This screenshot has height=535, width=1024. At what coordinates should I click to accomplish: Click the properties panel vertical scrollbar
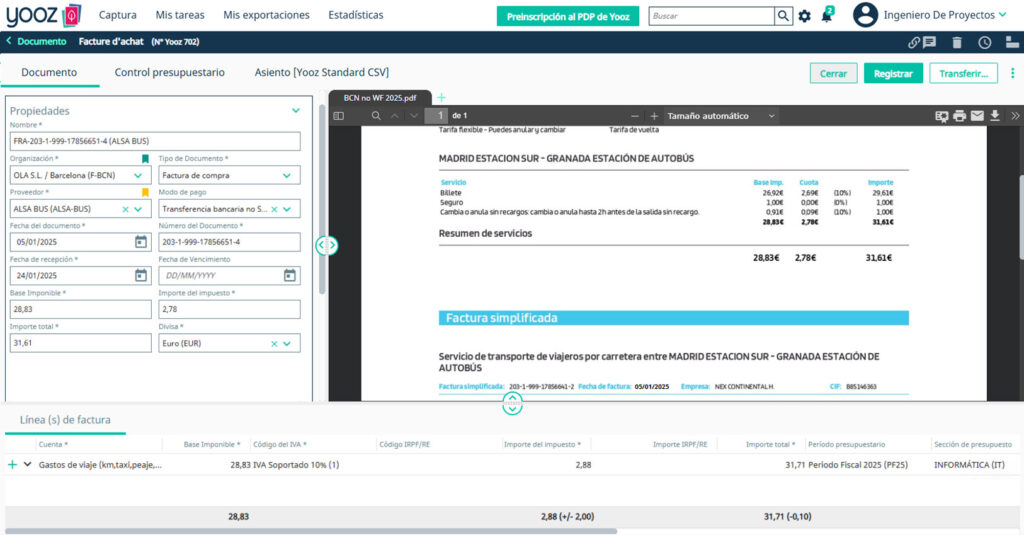tap(322, 199)
